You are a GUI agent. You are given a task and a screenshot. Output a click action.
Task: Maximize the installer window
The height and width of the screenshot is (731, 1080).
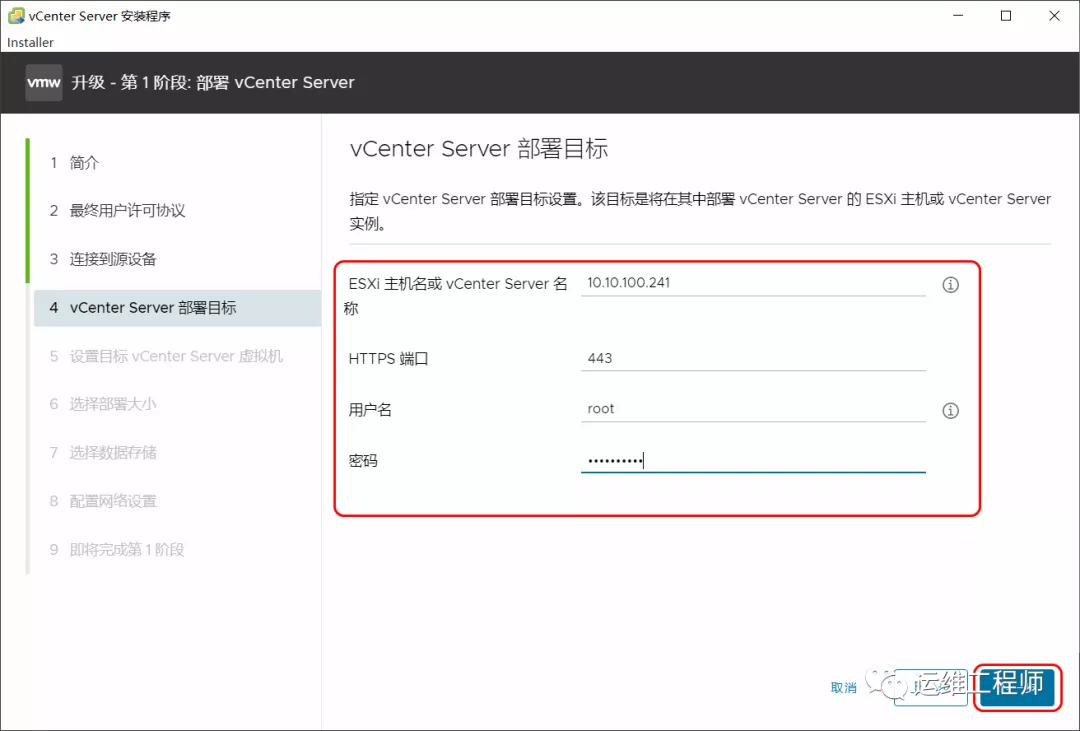[1006, 16]
